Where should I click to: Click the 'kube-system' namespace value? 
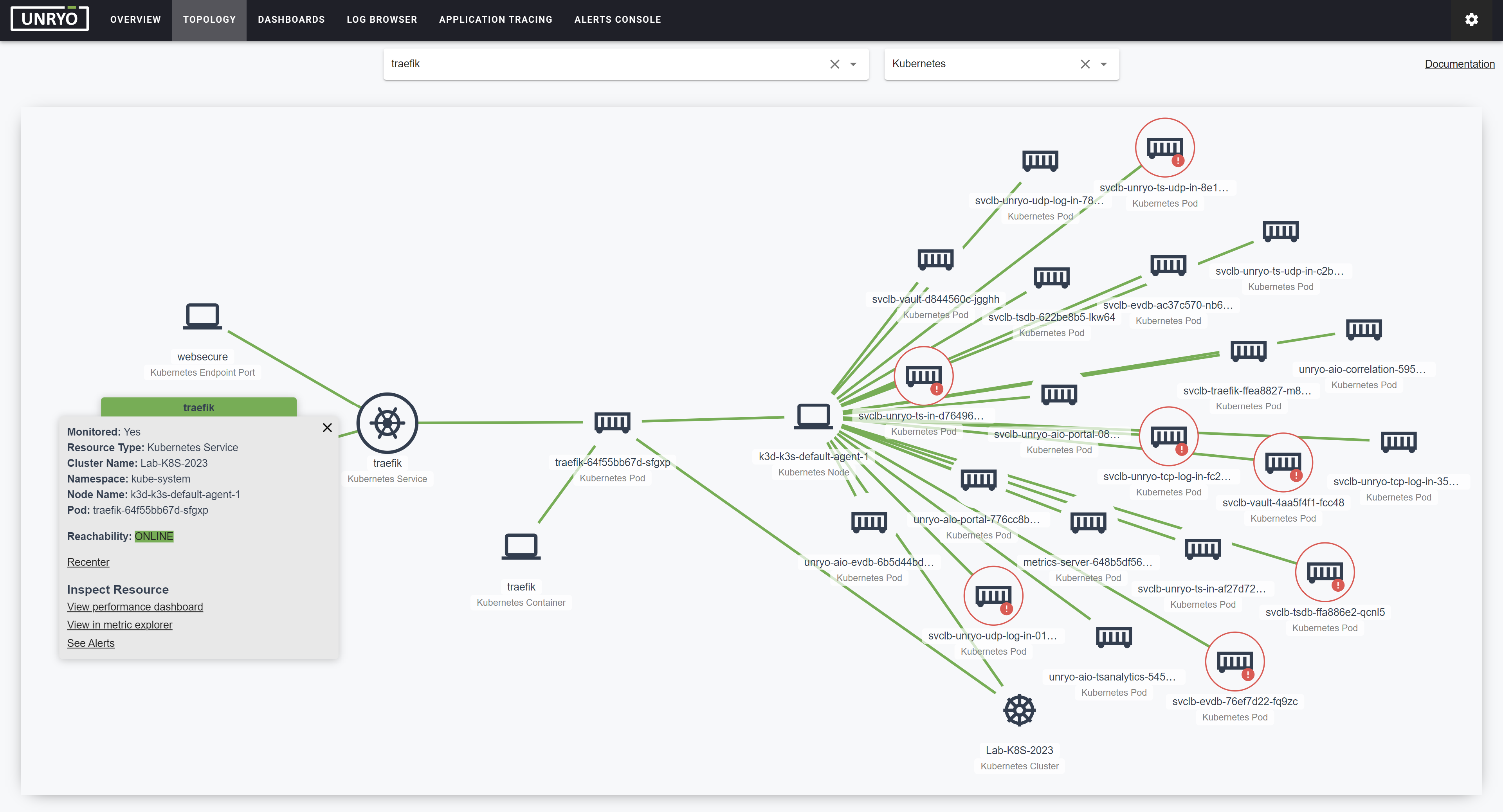pyautogui.click(x=160, y=479)
